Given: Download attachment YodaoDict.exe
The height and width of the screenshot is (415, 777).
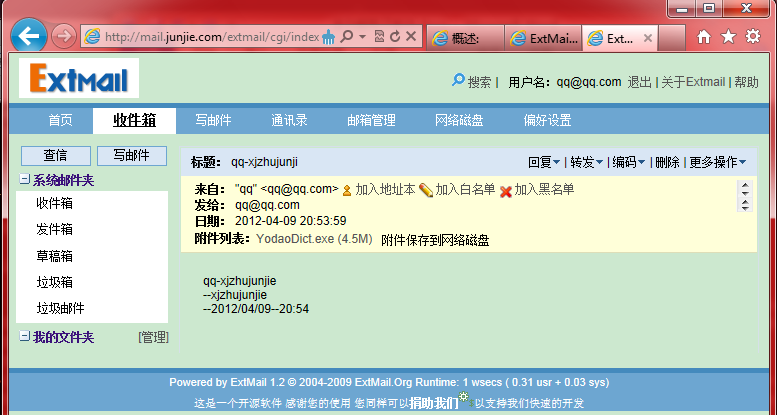Looking at the screenshot, I should 314,239.
